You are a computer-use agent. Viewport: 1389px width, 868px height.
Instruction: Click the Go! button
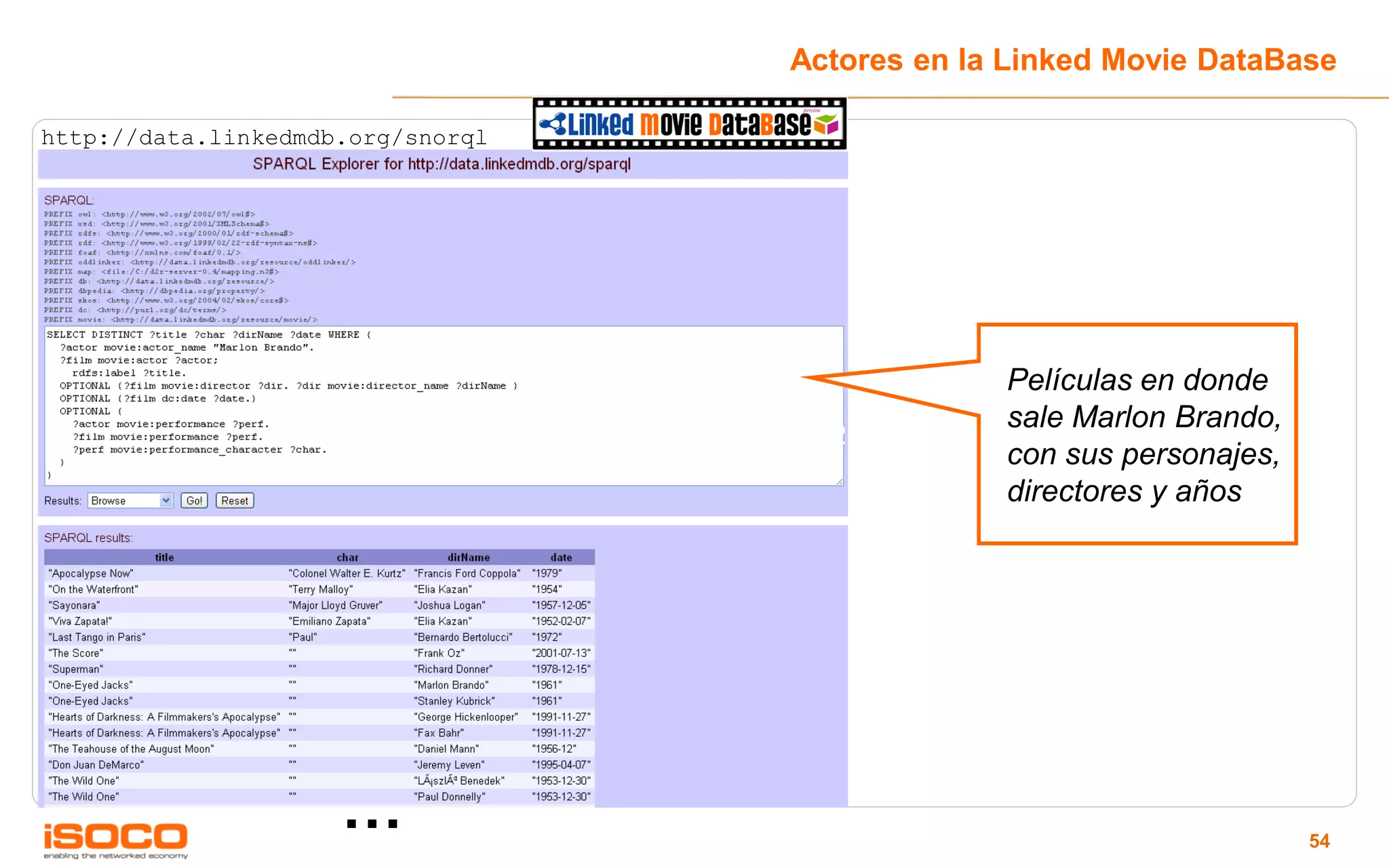[194, 500]
